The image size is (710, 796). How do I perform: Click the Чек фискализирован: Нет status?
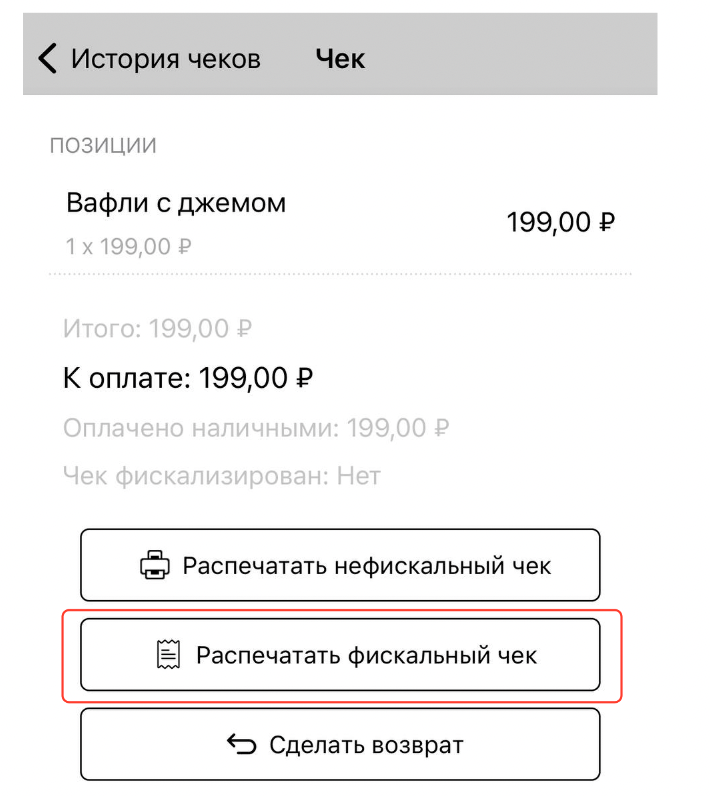coord(221,476)
